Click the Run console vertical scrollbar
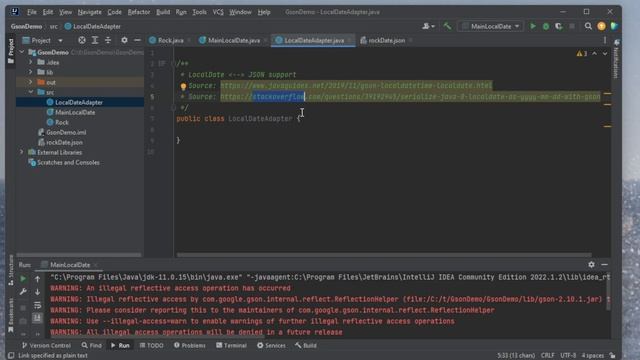The height and width of the screenshot is (360, 640). click(608, 291)
